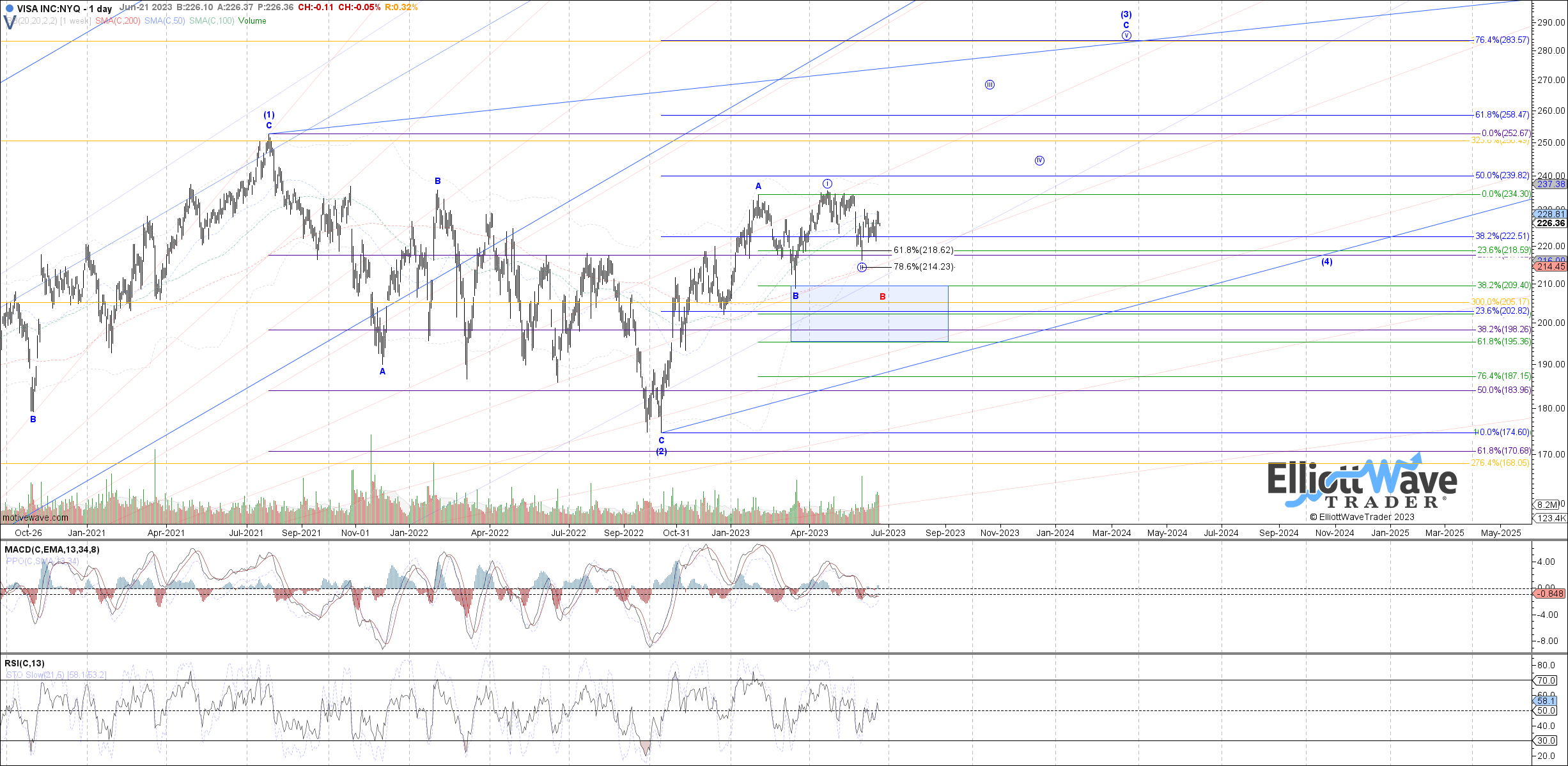Click the PPO(C,SMA,13,34) indicator label
This screenshot has width=1568, height=766.
coord(43,561)
